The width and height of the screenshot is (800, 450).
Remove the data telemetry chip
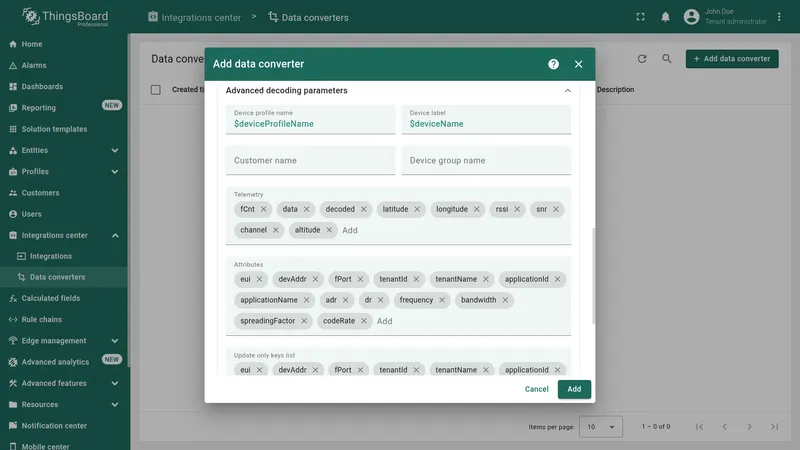(x=306, y=209)
